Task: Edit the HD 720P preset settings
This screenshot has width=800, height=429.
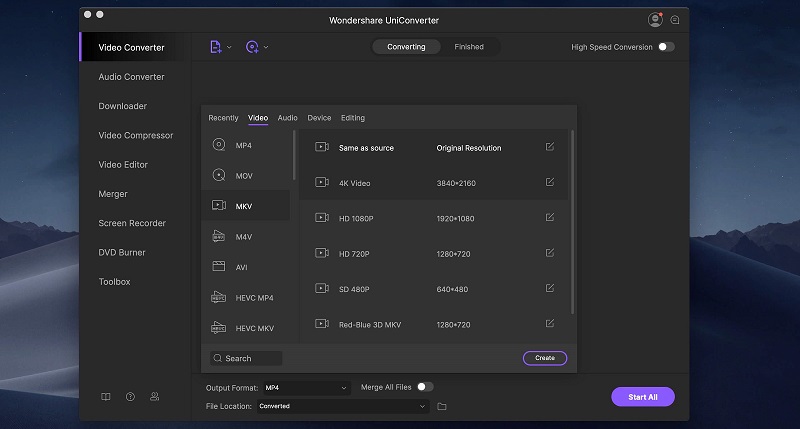Action: coord(549,253)
